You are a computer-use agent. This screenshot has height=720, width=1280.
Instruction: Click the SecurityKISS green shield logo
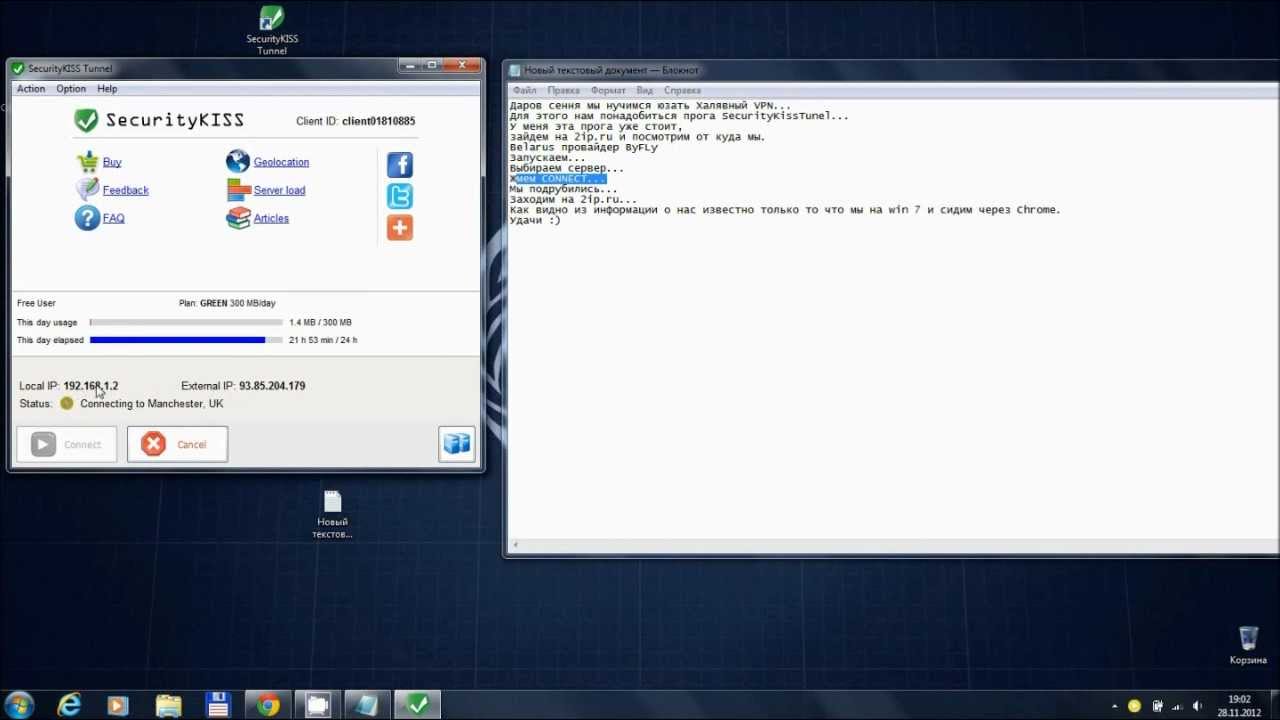pyautogui.click(x=87, y=120)
